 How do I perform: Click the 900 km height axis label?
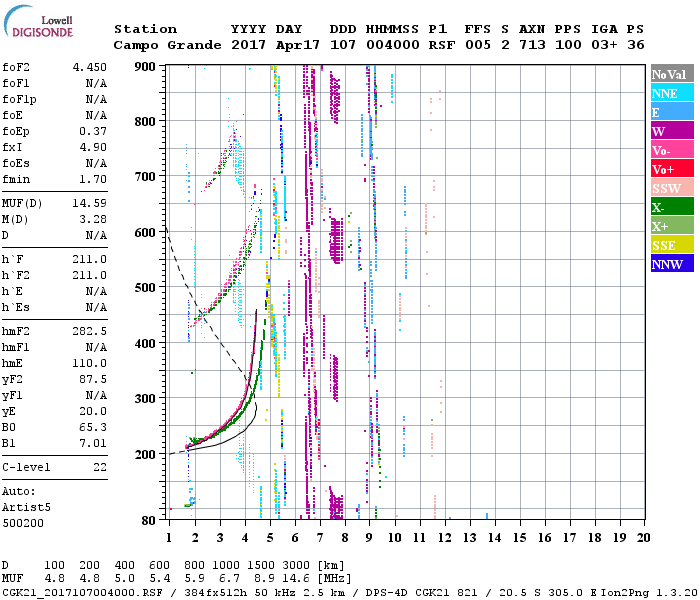(145, 67)
